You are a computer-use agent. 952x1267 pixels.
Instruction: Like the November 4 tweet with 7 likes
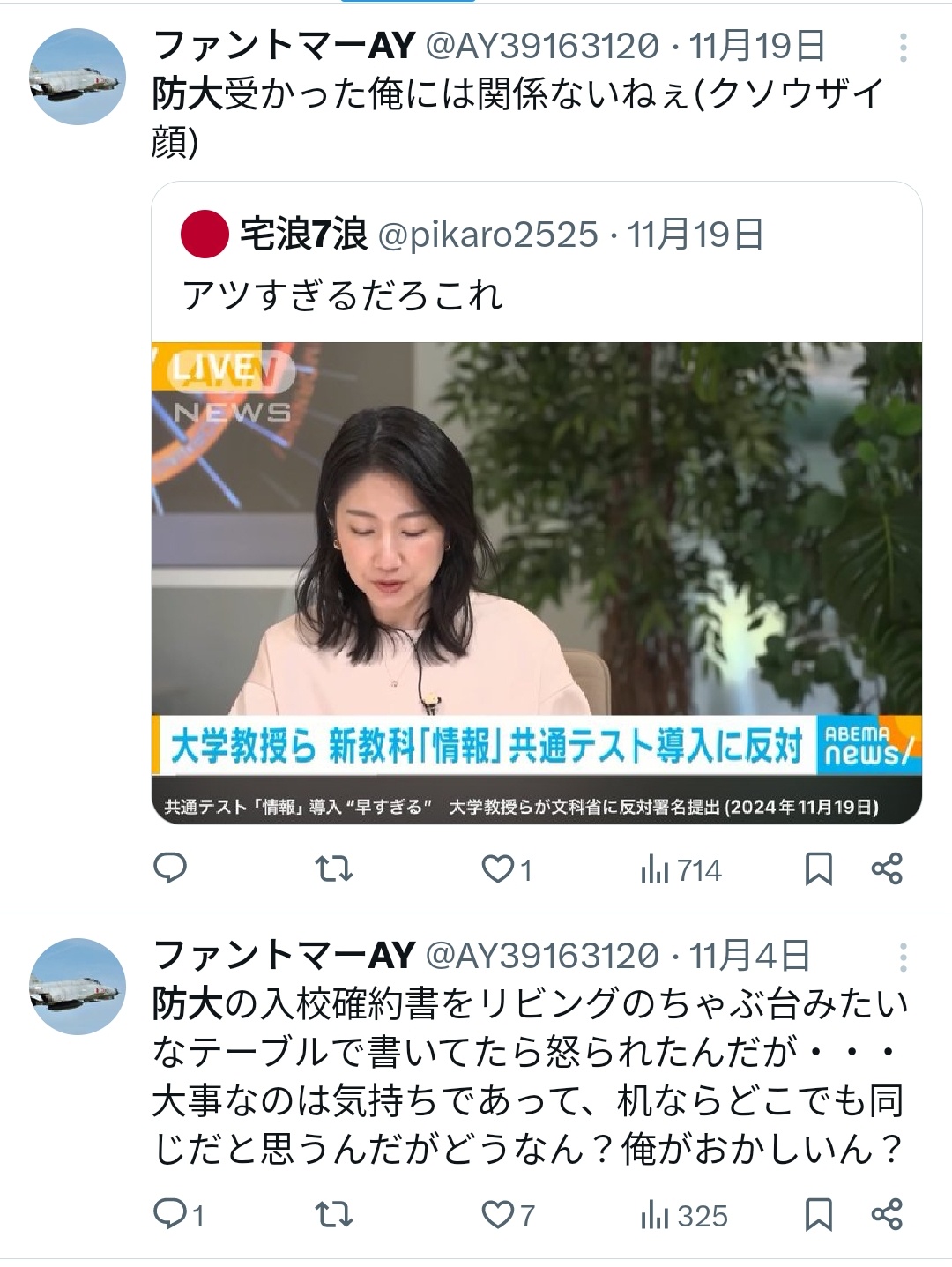508,1215
